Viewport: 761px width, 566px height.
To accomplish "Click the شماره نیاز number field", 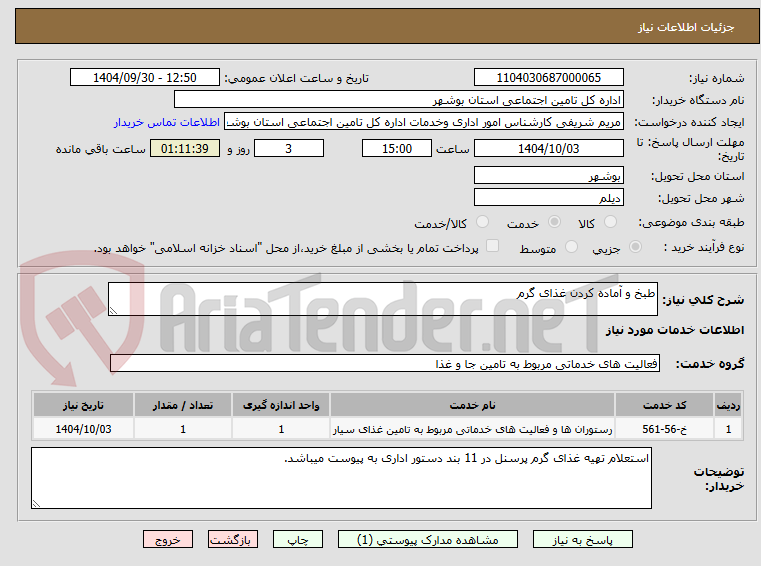I will (x=548, y=77).
